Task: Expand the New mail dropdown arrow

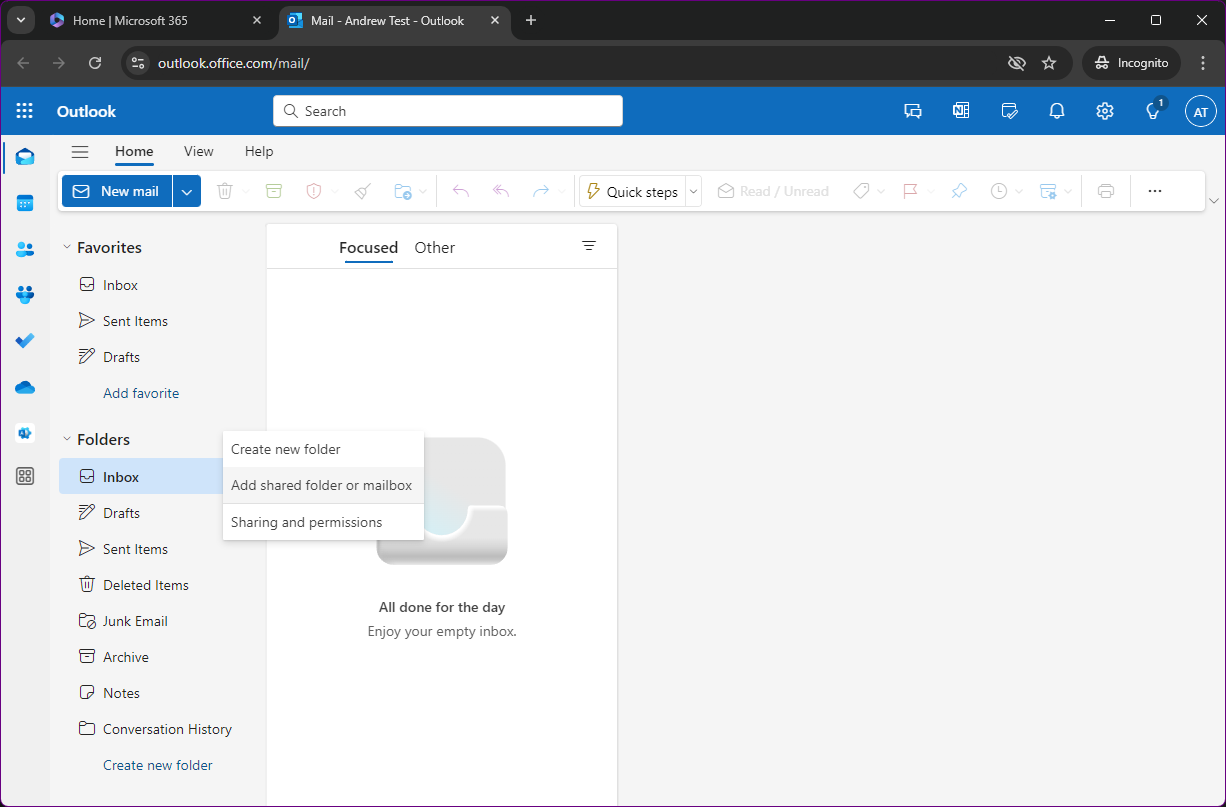Action: pyautogui.click(x=187, y=191)
